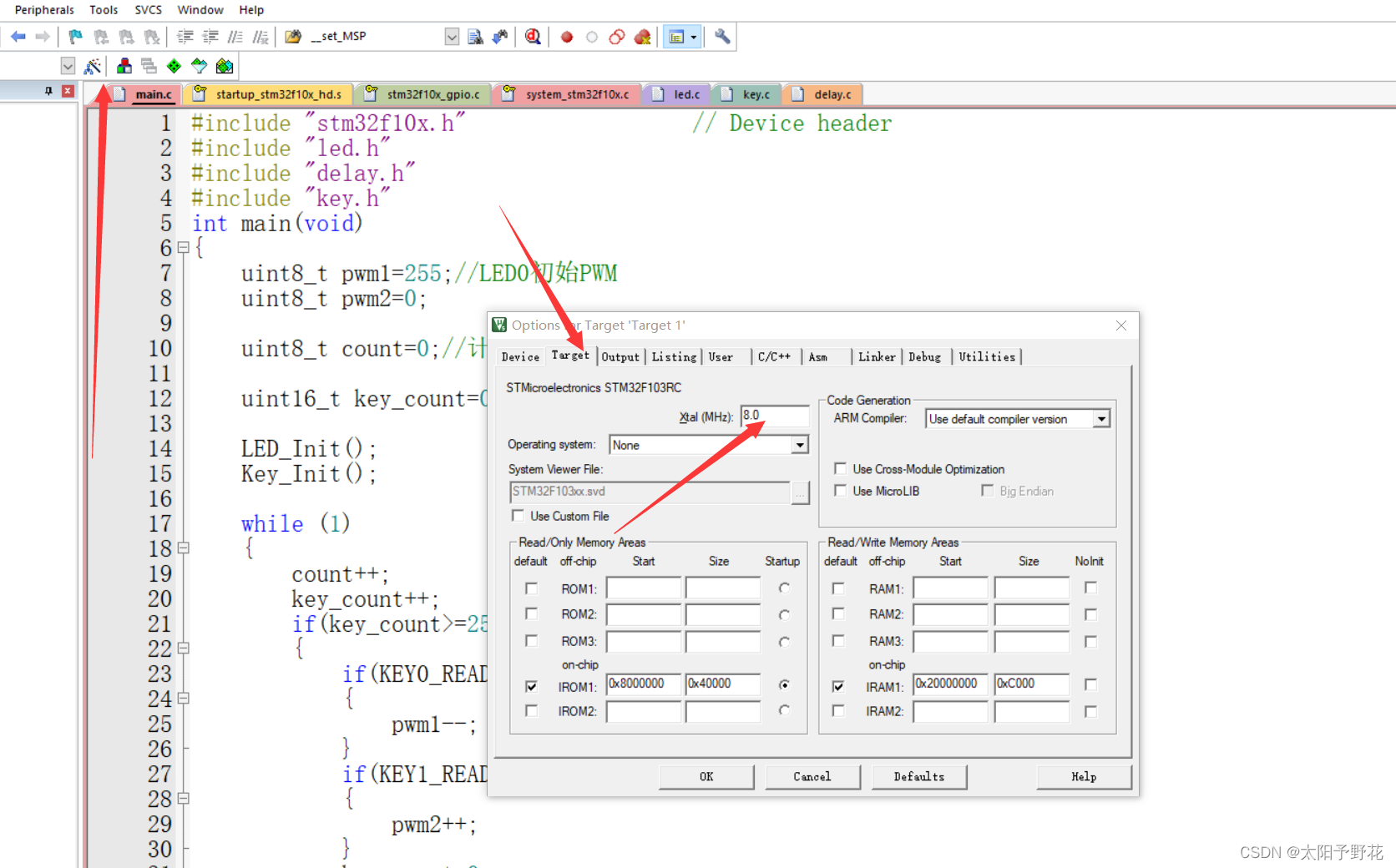Click the Find in Files folder icon
Viewport: 1396px width, 868px height.
click(293, 37)
